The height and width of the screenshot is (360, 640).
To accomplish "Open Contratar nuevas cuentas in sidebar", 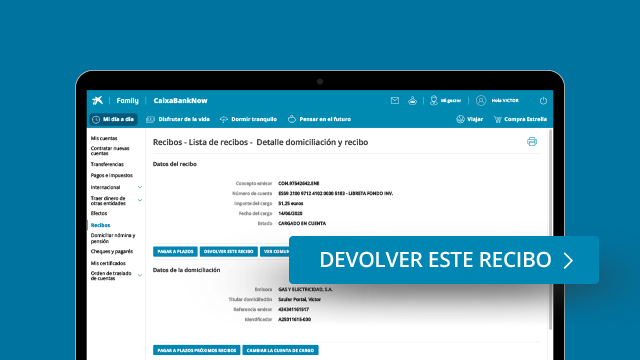I will (110, 151).
